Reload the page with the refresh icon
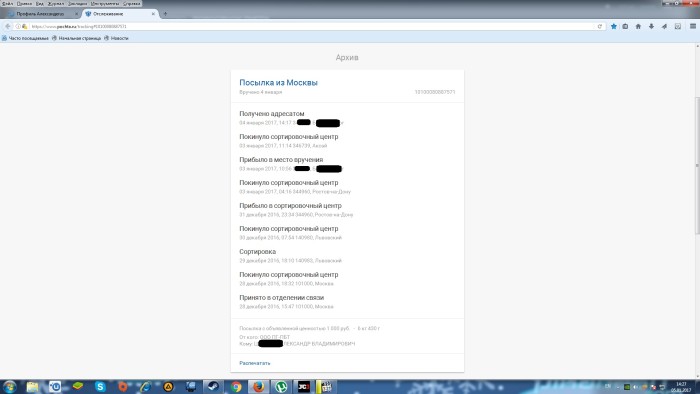This screenshot has height=394, width=700. point(600,26)
